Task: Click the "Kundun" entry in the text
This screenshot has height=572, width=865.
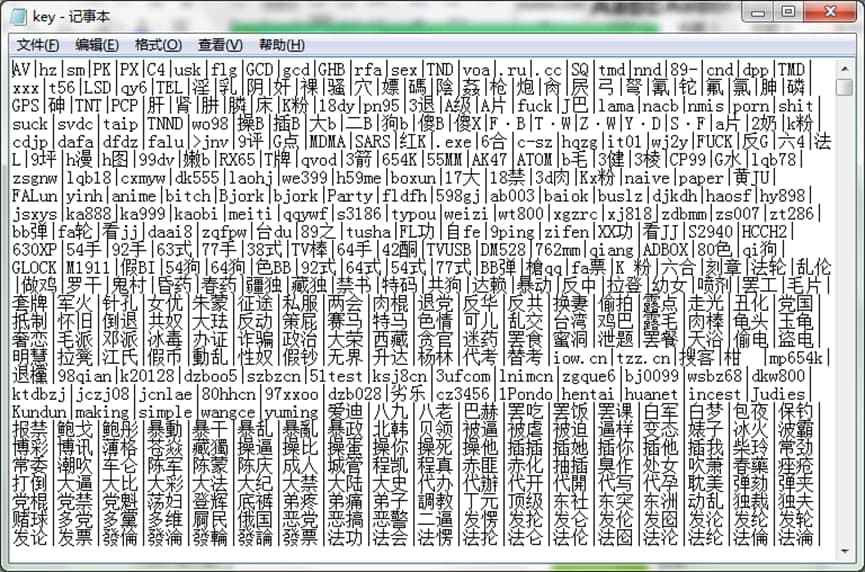Action: [x=39, y=412]
